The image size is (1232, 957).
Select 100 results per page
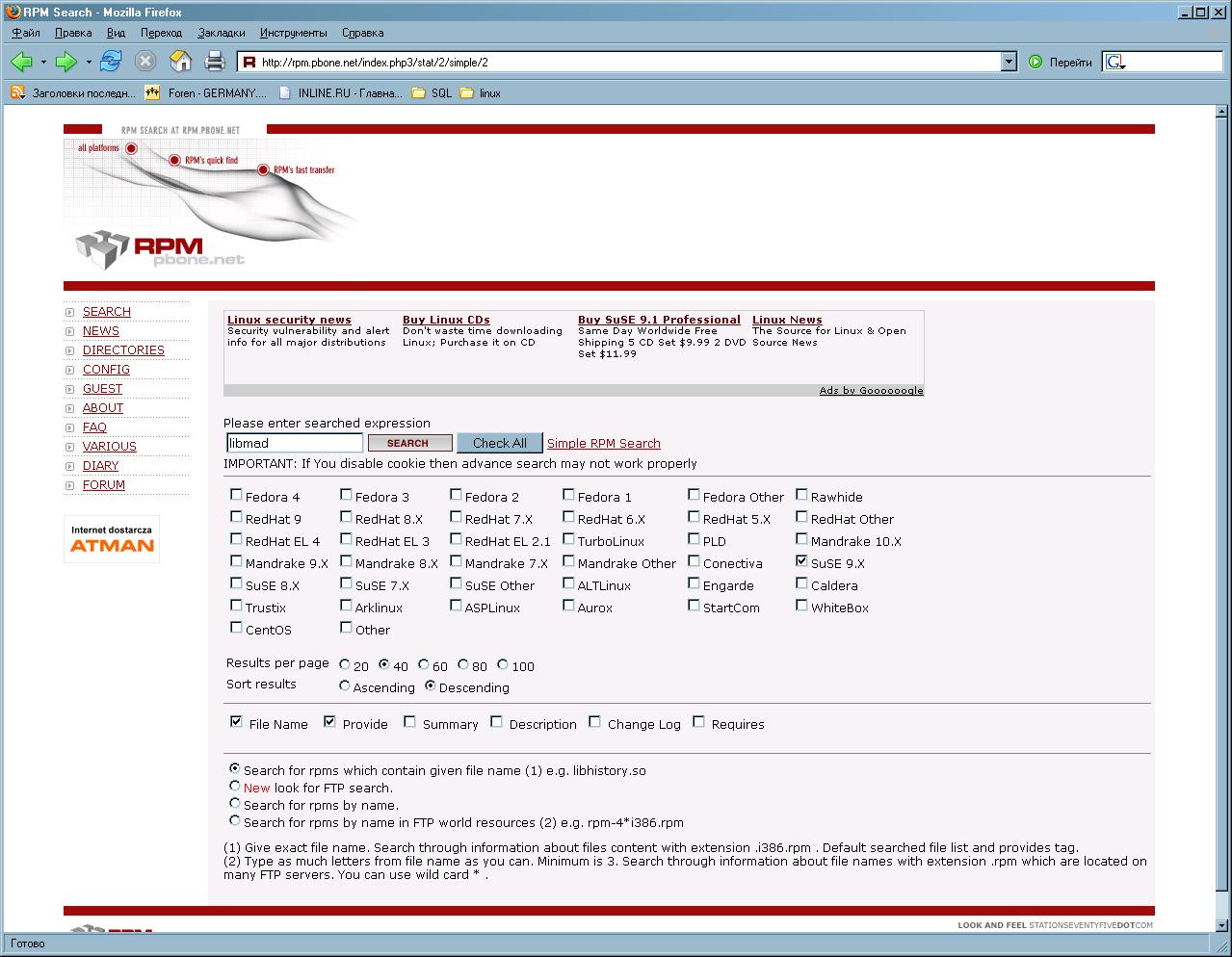503,664
